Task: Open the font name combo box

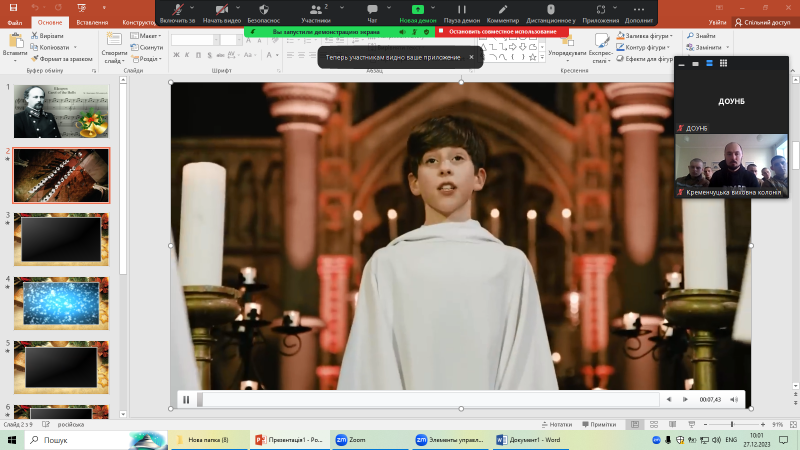Action: pyautogui.click(x=195, y=40)
